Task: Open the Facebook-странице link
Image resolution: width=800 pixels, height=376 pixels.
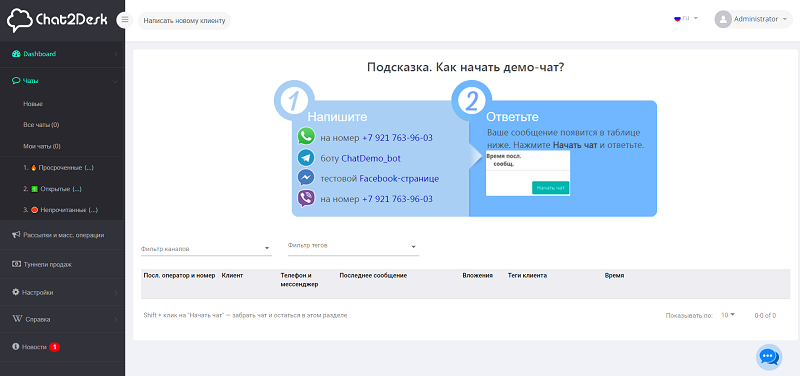Action: (399, 179)
